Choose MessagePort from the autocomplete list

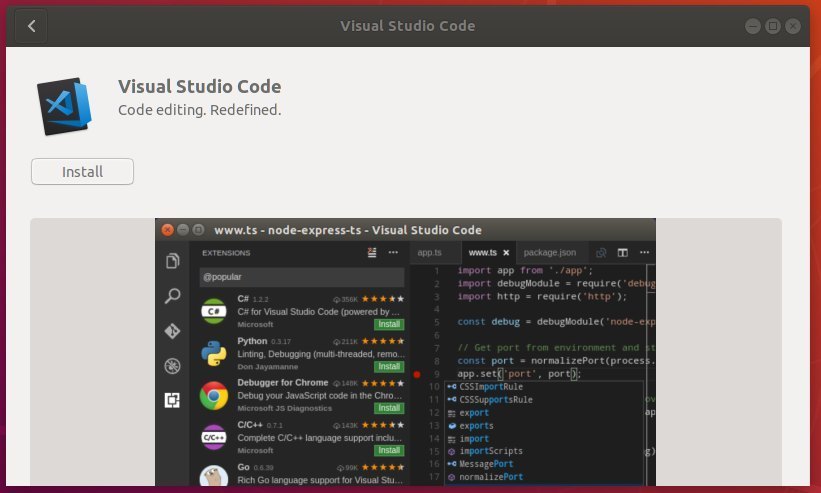tap(543, 464)
